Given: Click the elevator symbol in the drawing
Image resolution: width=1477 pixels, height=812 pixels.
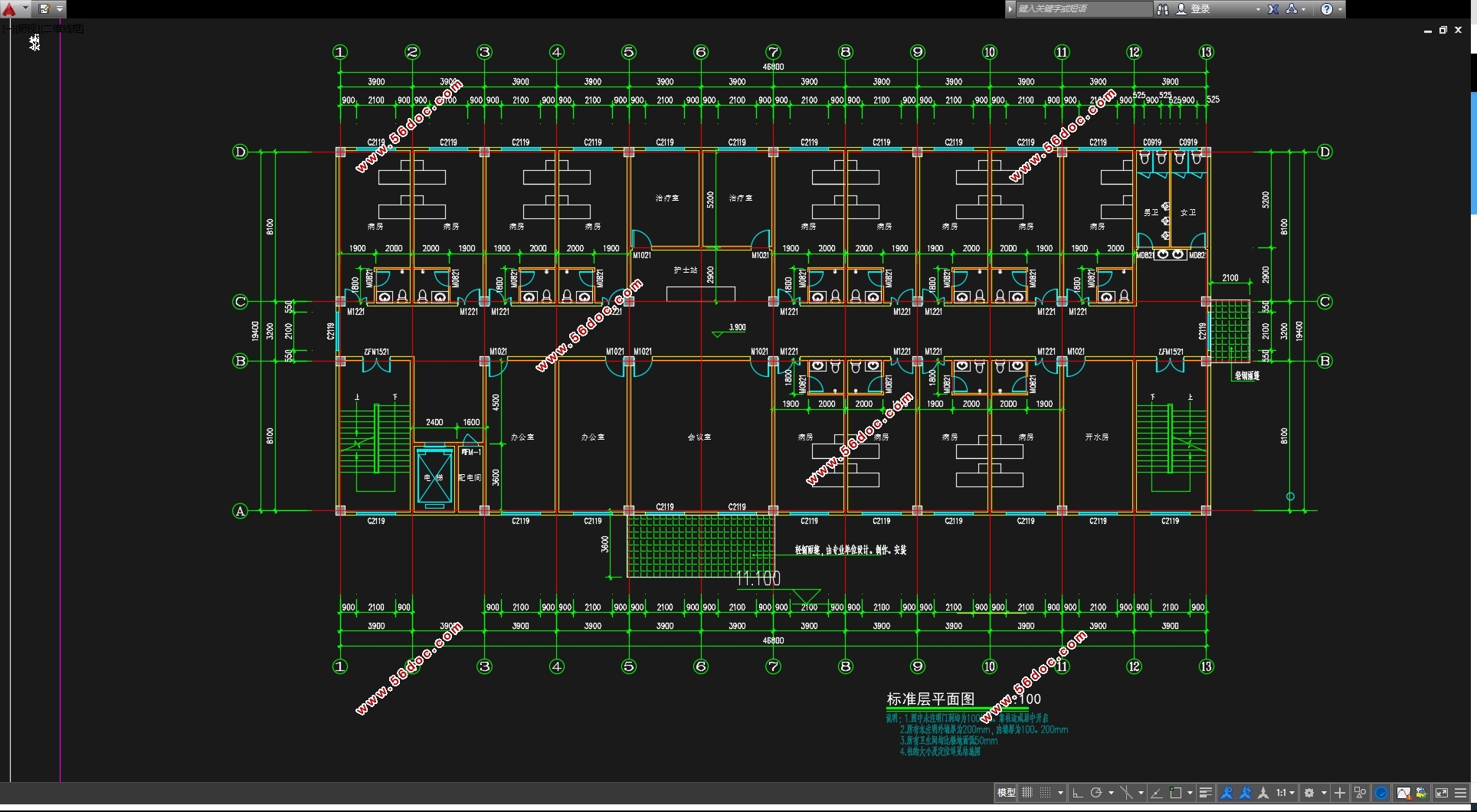Looking at the screenshot, I should (434, 477).
